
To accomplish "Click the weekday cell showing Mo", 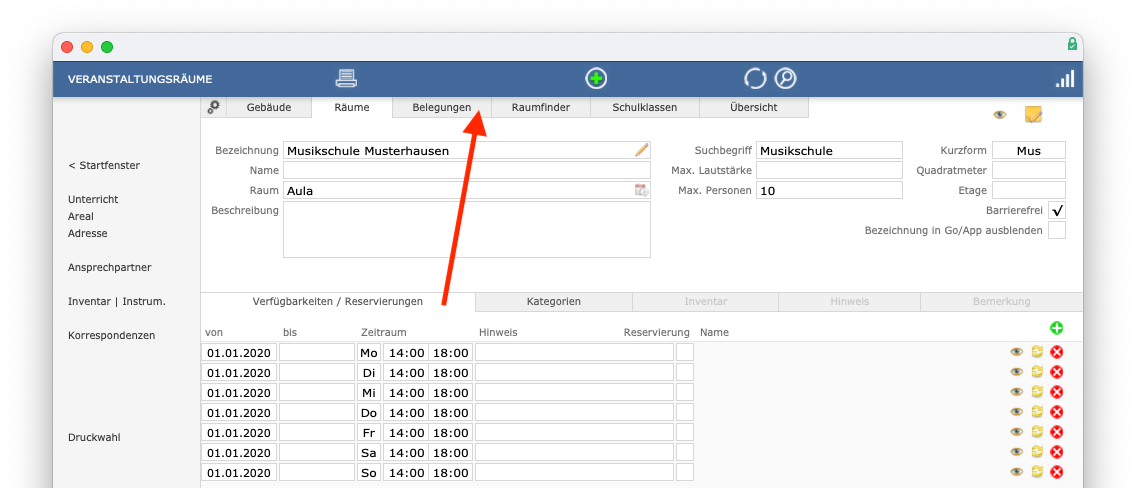I will 369,352.
